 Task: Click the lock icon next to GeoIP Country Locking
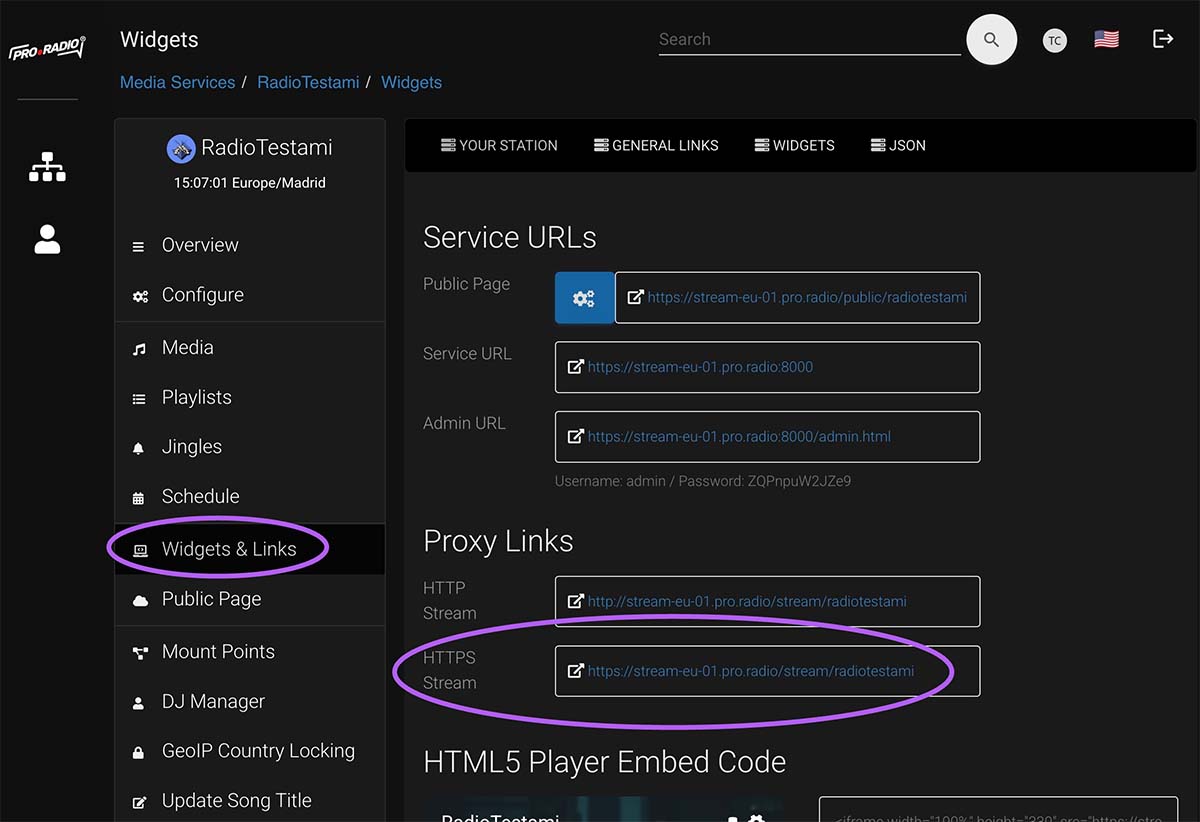pyautogui.click(x=138, y=751)
